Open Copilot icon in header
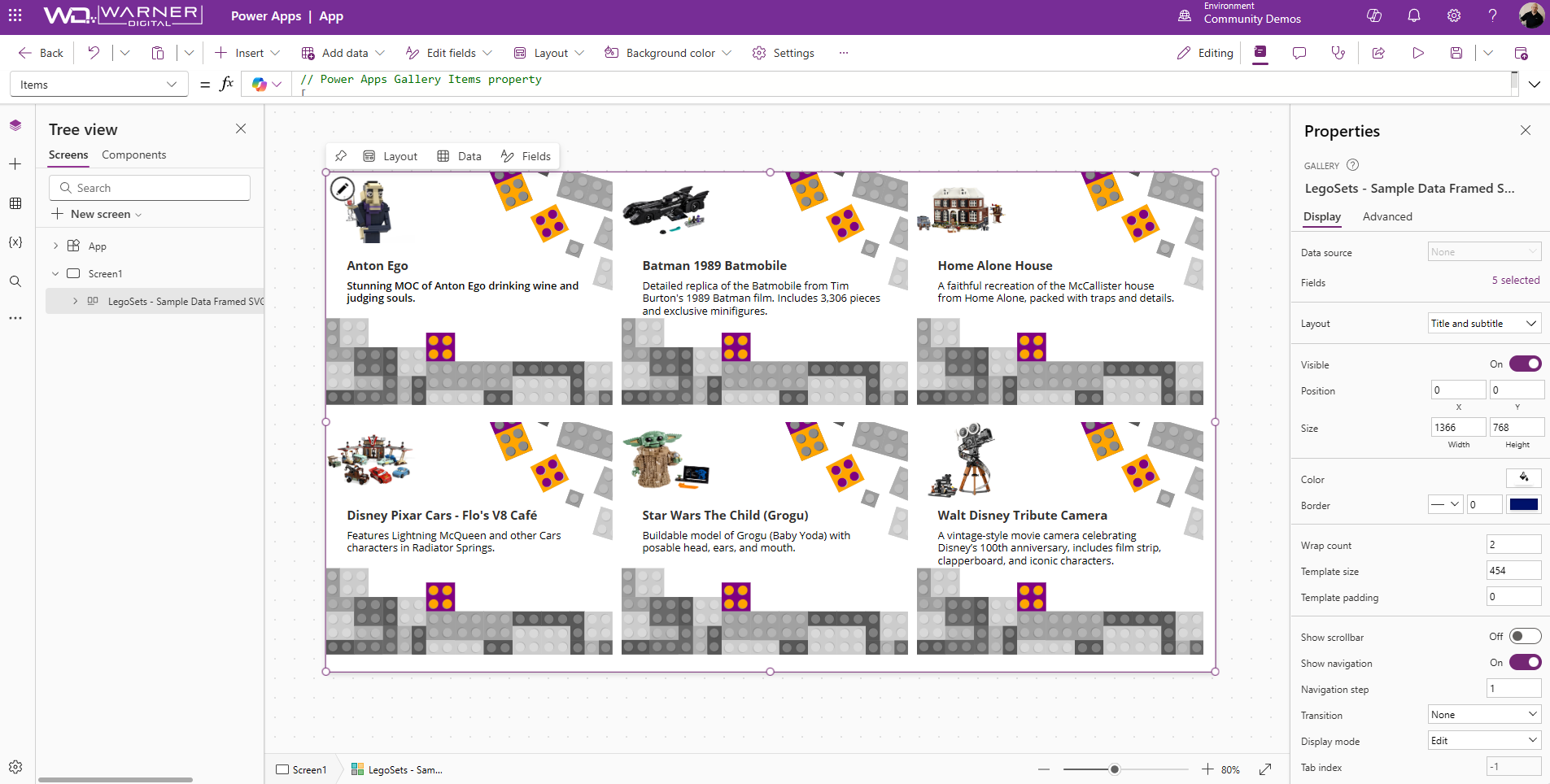This screenshot has width=1550, height=784. pyautogui.click(x=1374, y=15)
